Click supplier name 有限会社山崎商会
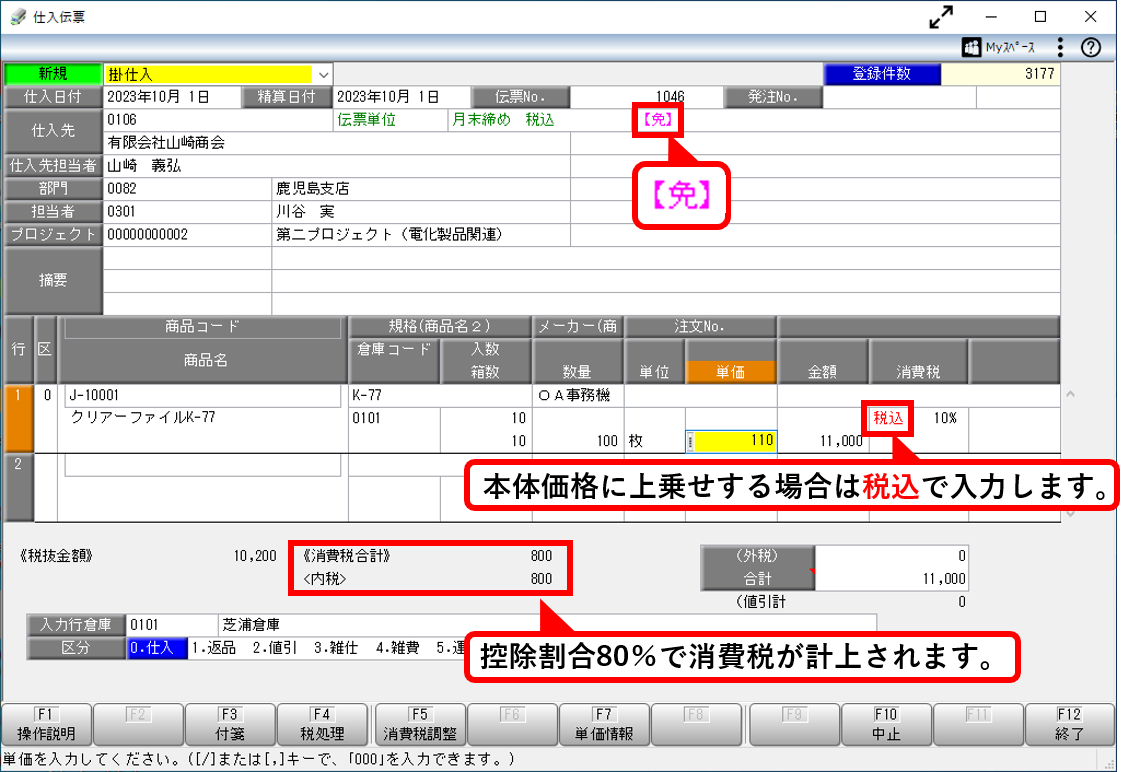 click(336, 143)
